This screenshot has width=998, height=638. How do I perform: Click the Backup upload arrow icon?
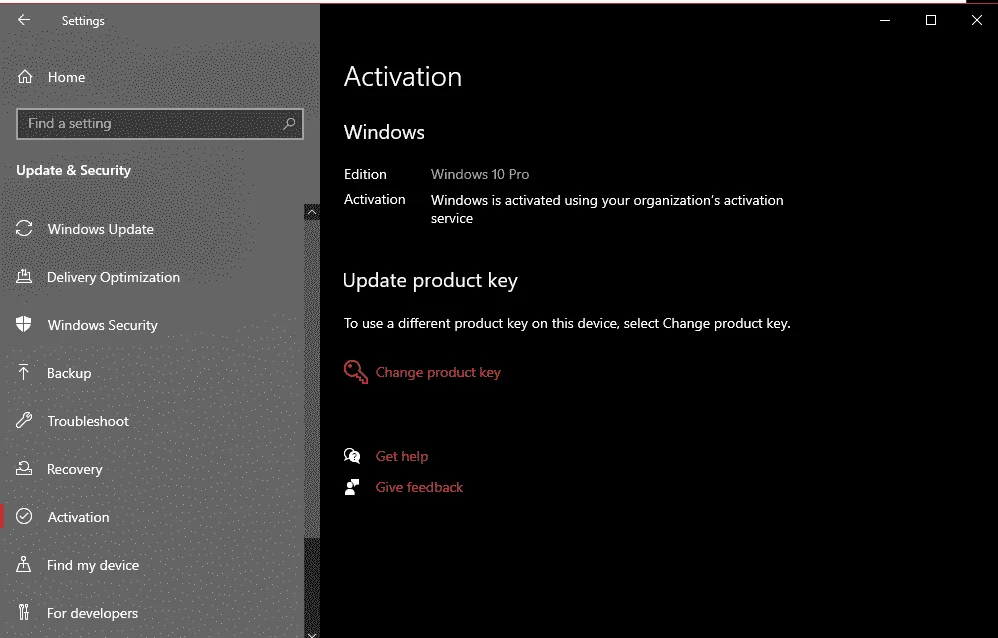24,372
